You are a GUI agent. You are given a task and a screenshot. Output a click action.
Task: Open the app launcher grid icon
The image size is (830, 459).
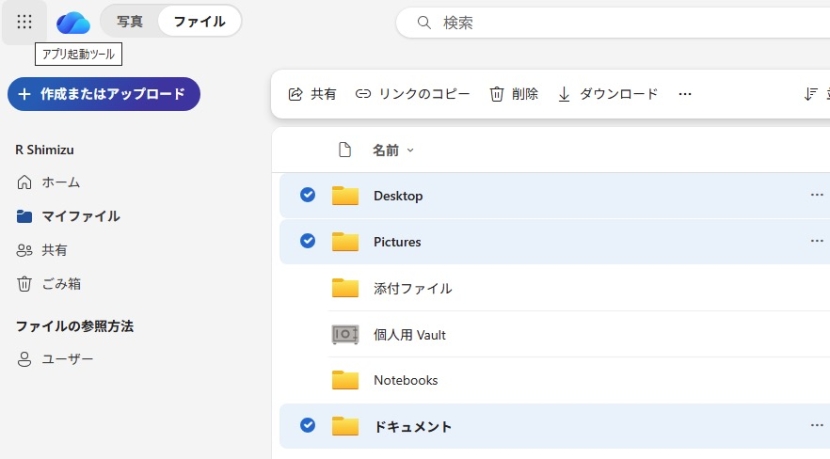24,22
